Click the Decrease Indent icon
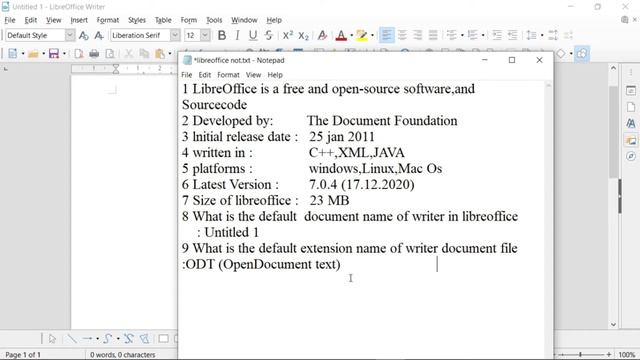This screenshot has height=360, width=640. pyautogui.click(x=512, y=36)
